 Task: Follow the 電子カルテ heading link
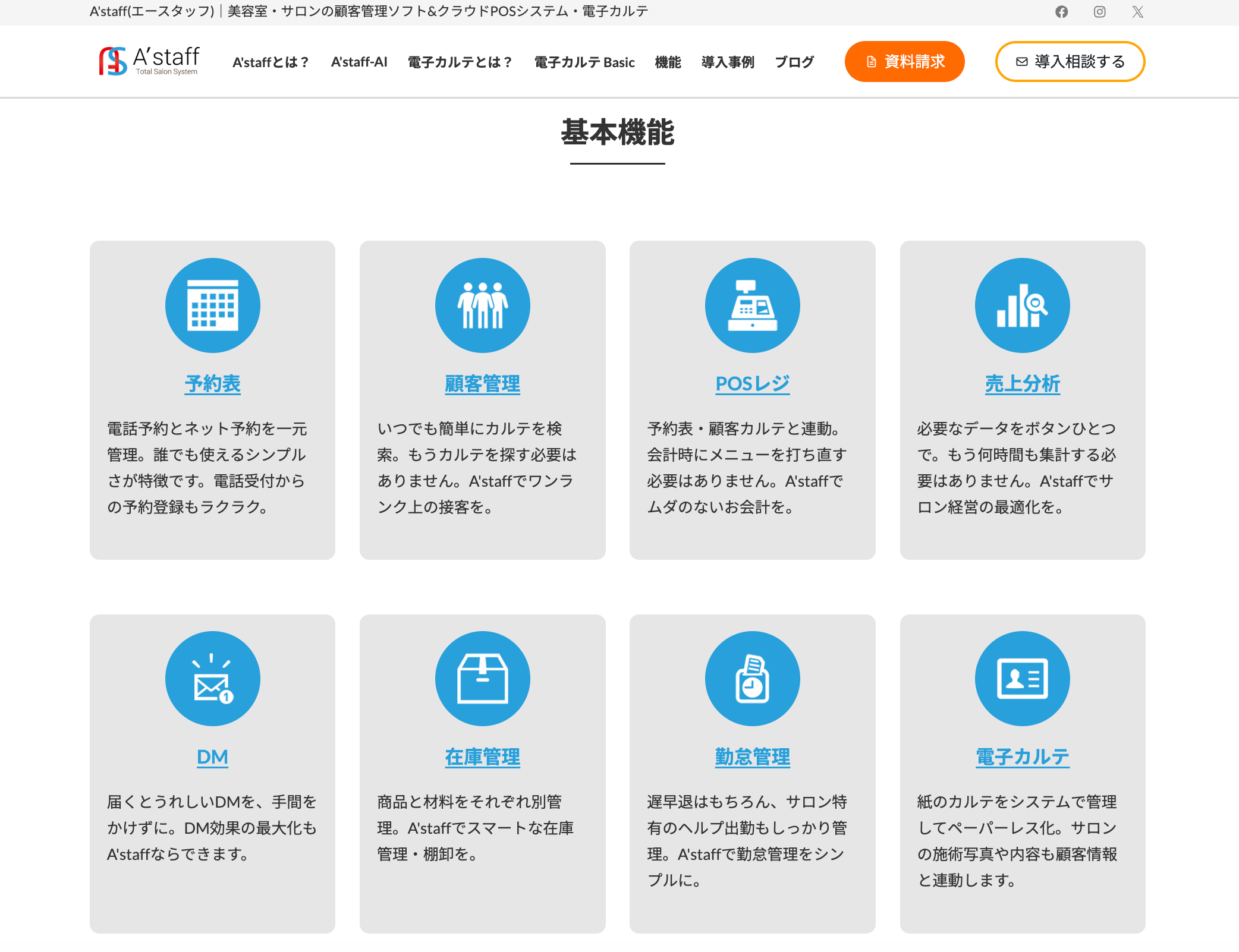click(1023, 757)
